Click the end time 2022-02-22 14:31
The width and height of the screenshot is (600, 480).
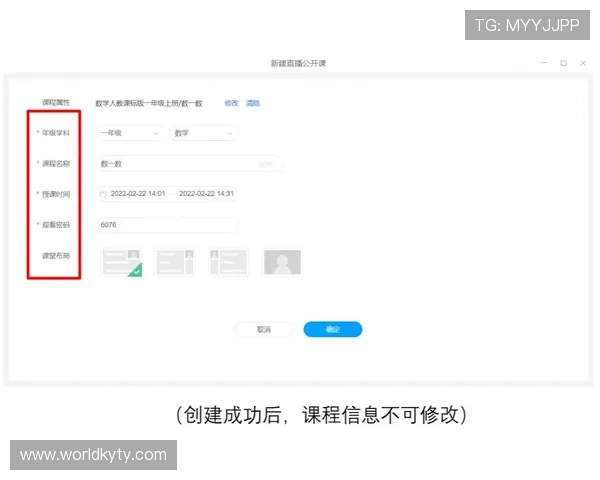click(x=207, y=194)
